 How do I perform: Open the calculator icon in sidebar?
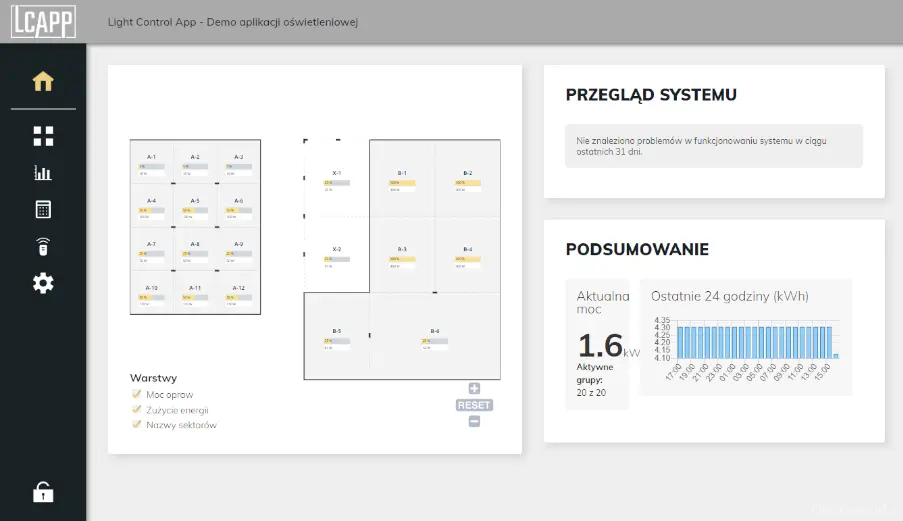43,209
